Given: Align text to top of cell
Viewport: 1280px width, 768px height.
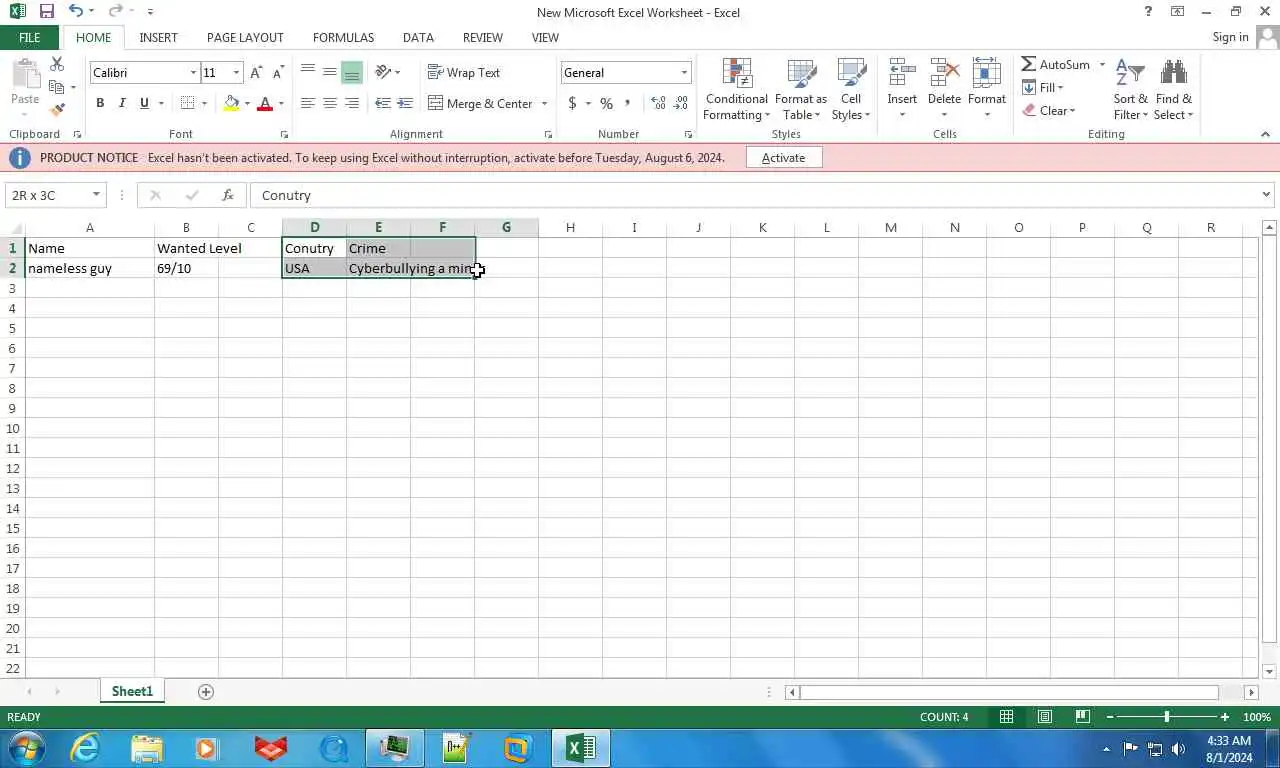Looking at the screenshot, I should tap(308, 72).
